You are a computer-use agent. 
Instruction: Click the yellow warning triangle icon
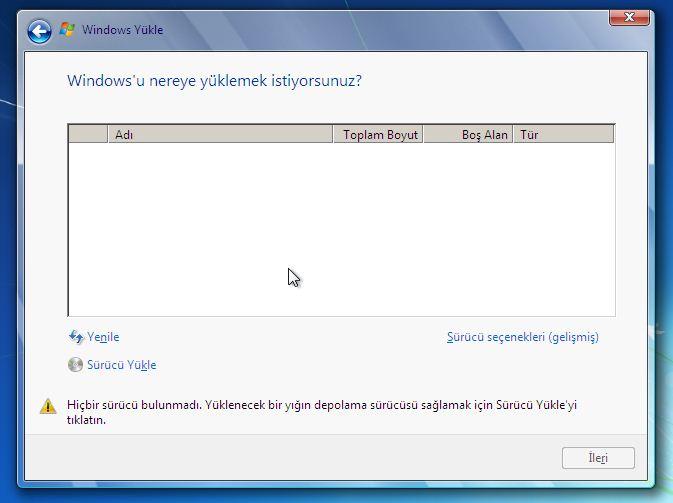point(48,406)
